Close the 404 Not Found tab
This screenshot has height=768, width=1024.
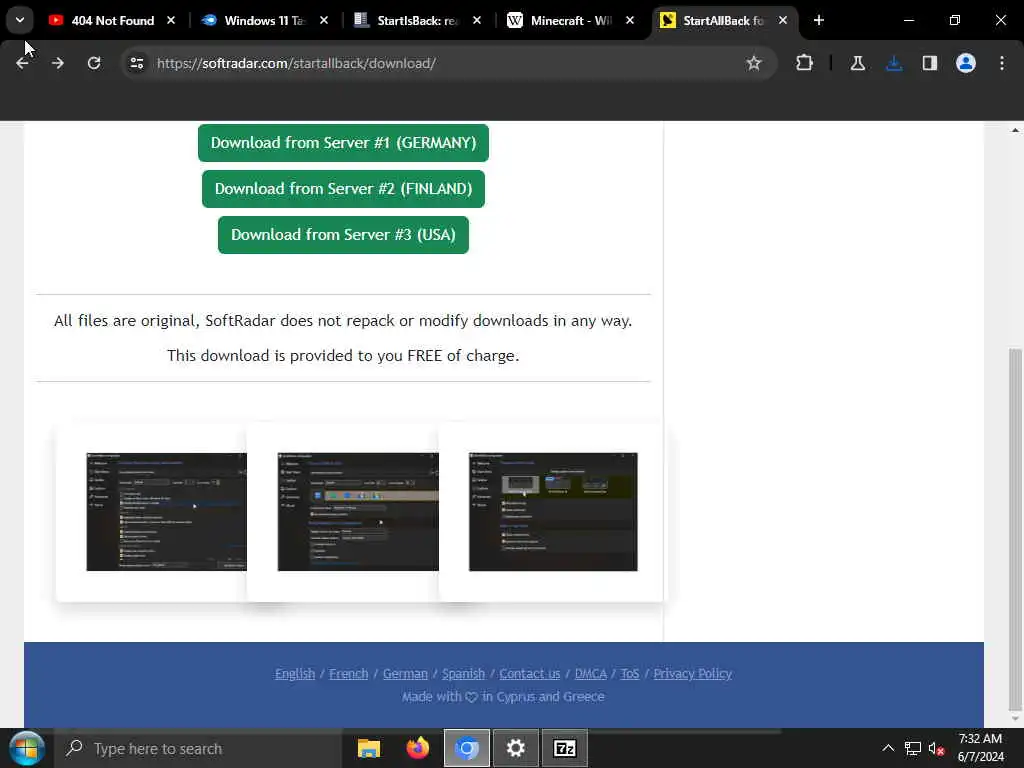(x=171, y=21)
